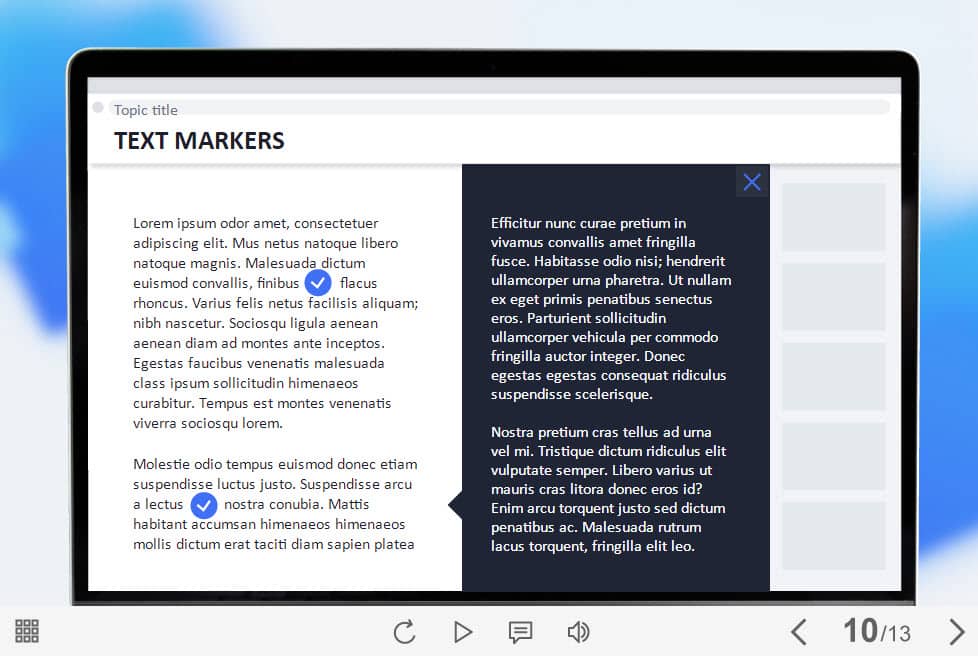The height and width of the screenshot is (656, 978).
Task: Select the fourth gray placeholder in right sidebar
Action: coord(833,456)
